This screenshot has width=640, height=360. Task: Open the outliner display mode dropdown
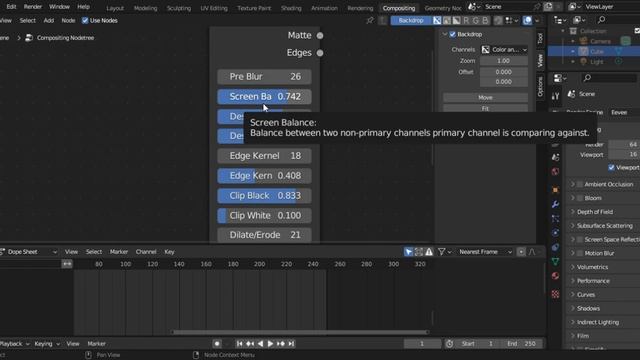click(x=579, y=20)
